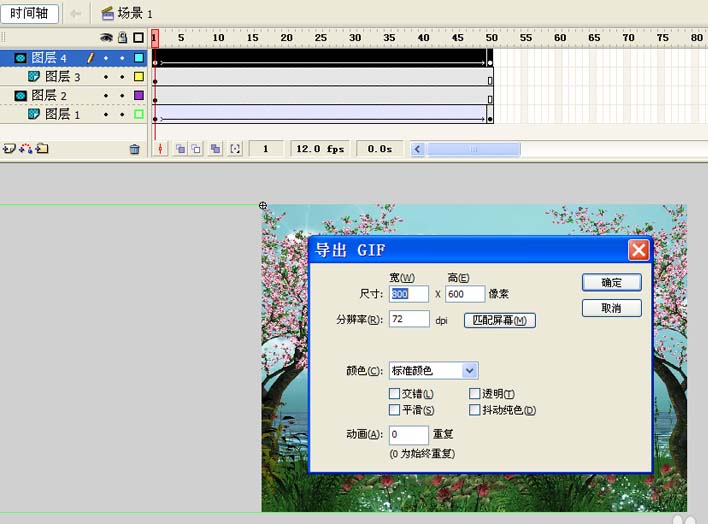Click frame 50 on timeline ruler

(491, 38)
